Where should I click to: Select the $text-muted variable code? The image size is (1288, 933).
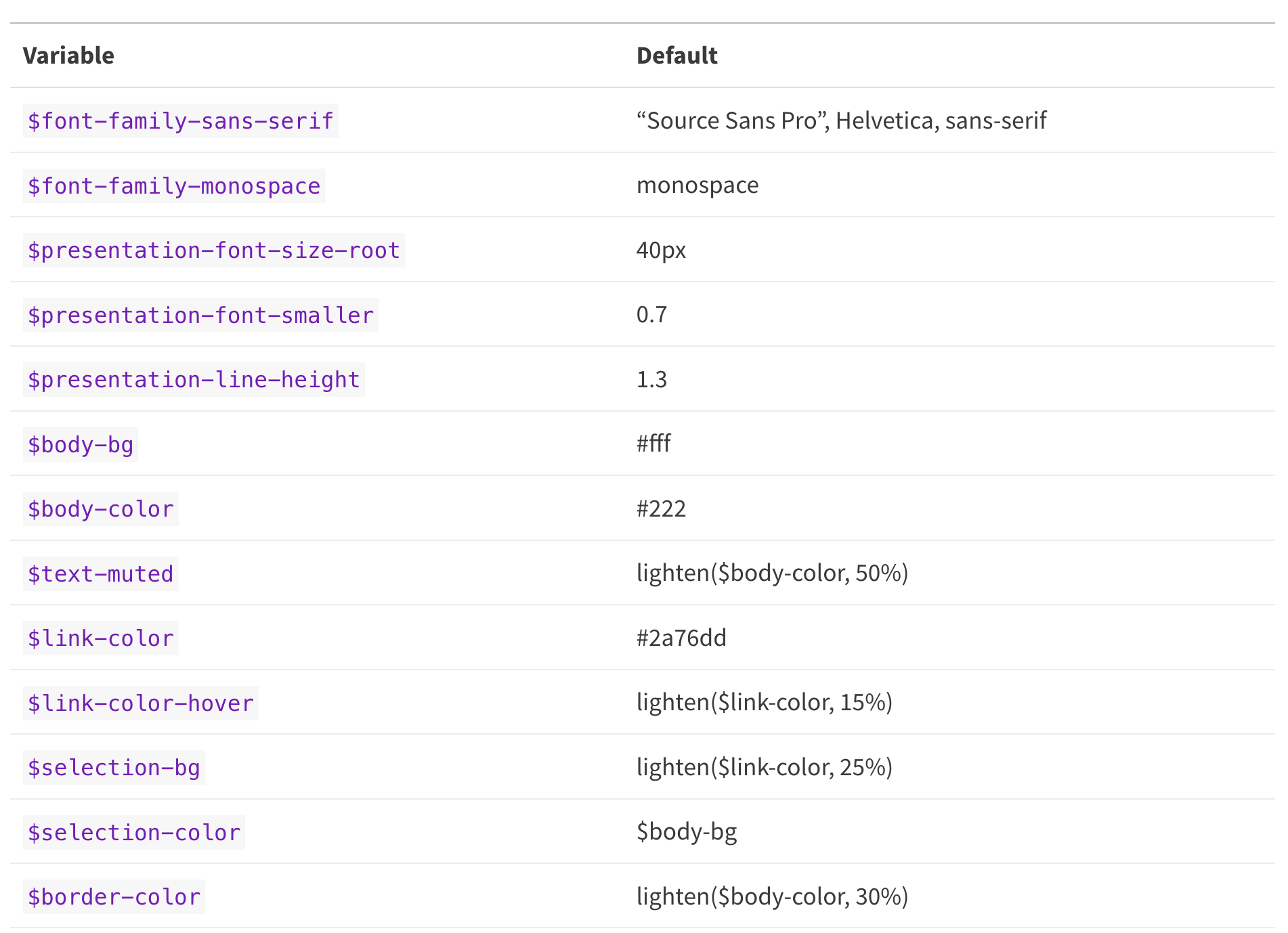pos(101,574)
